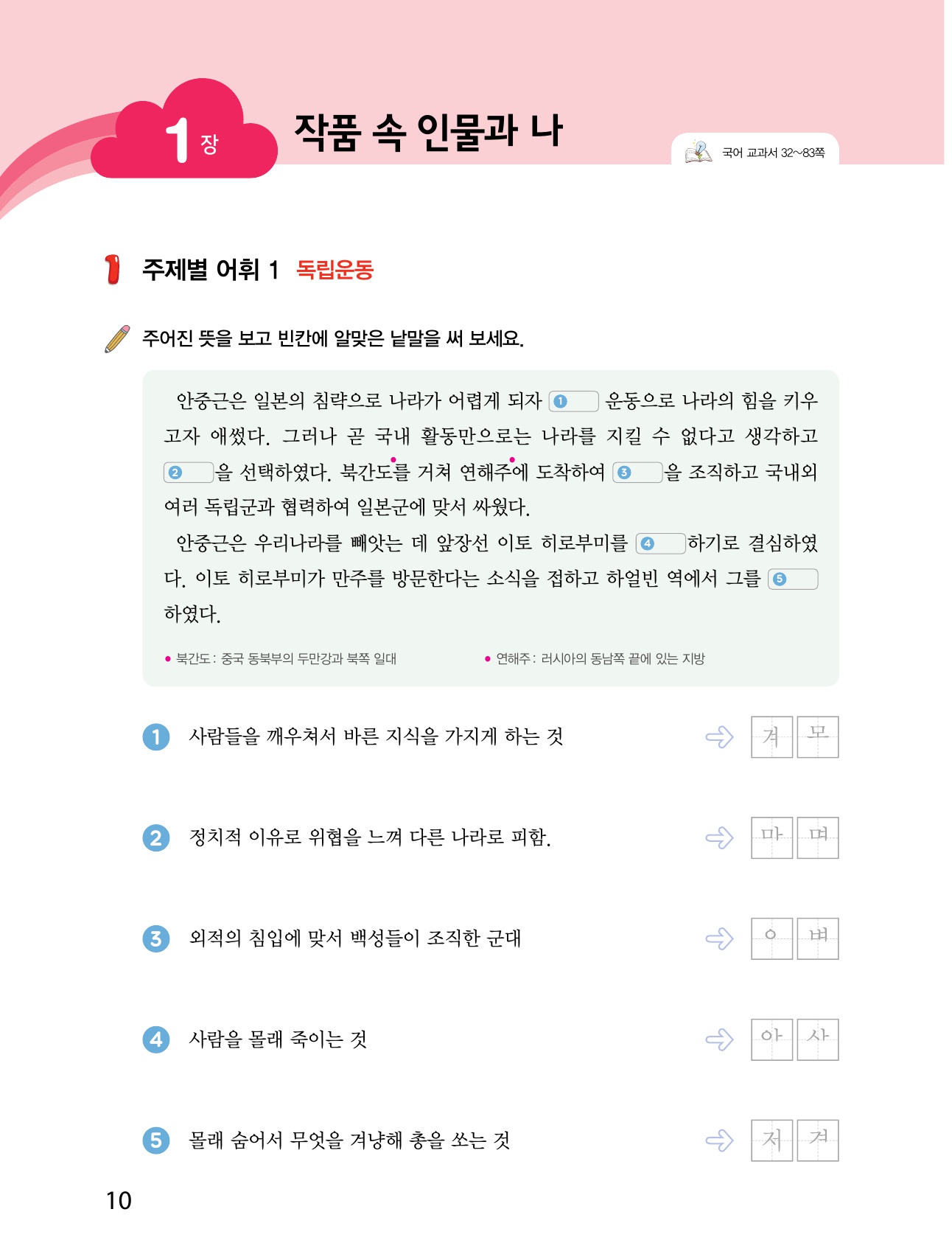The width and height of the screenshot is (952, 1254).
Task: Click the book icon beside 국어 교과서
Action: pos(698,152)
